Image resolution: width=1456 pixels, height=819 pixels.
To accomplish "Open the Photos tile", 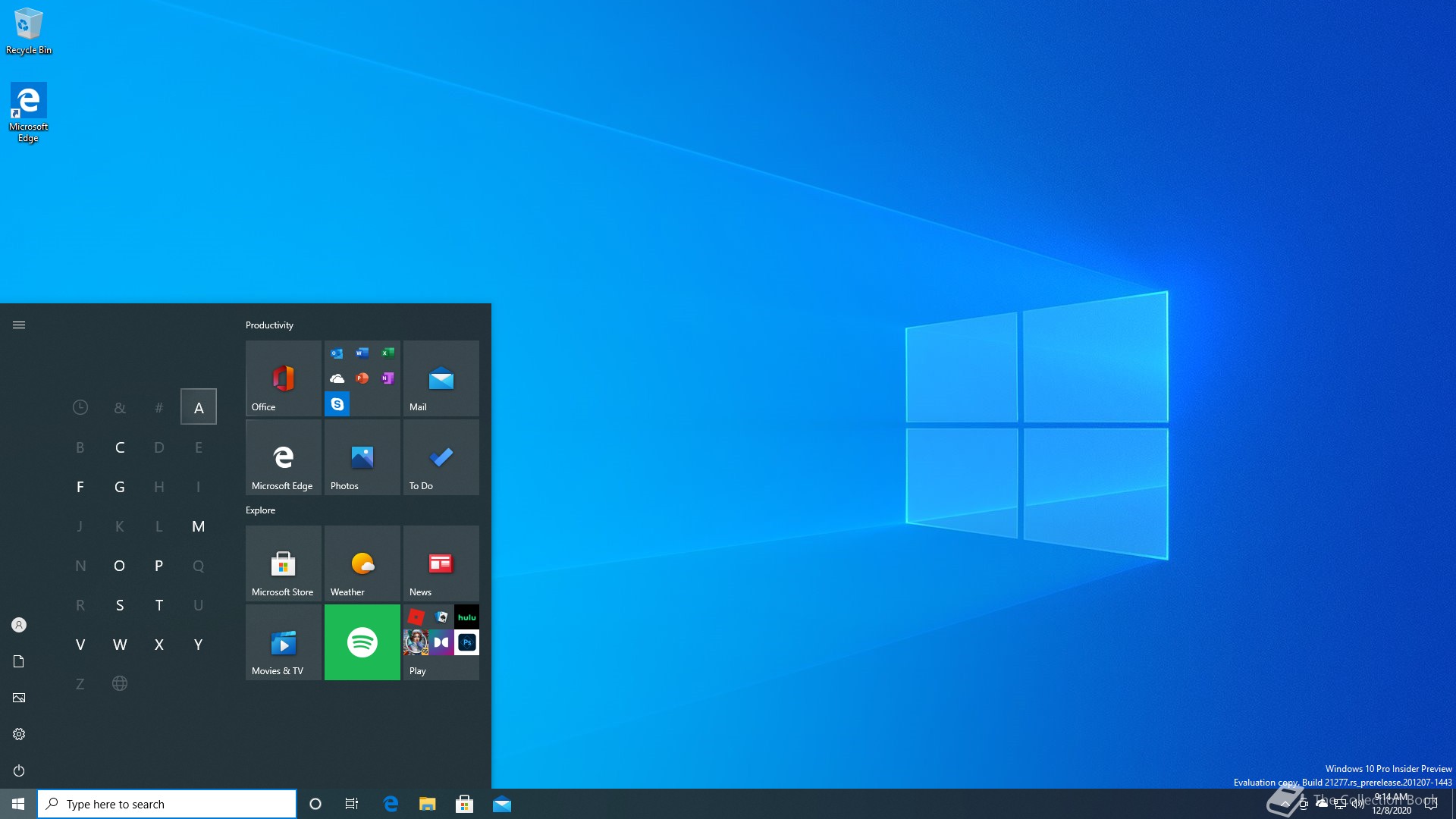I will tap(362, 457).
